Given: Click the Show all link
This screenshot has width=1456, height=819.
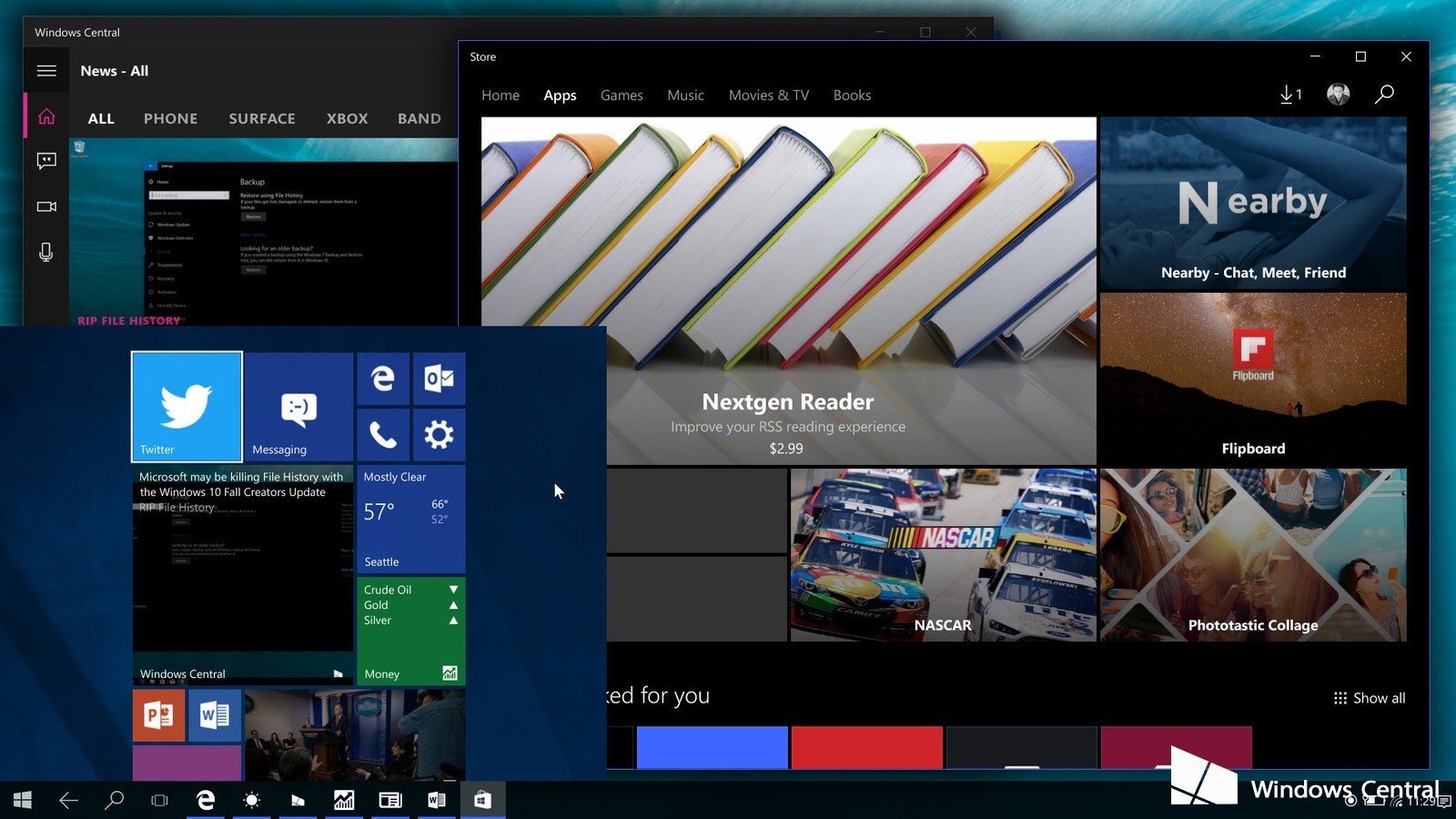Looking at the screenshot, I should click(x=1370, y=698).
